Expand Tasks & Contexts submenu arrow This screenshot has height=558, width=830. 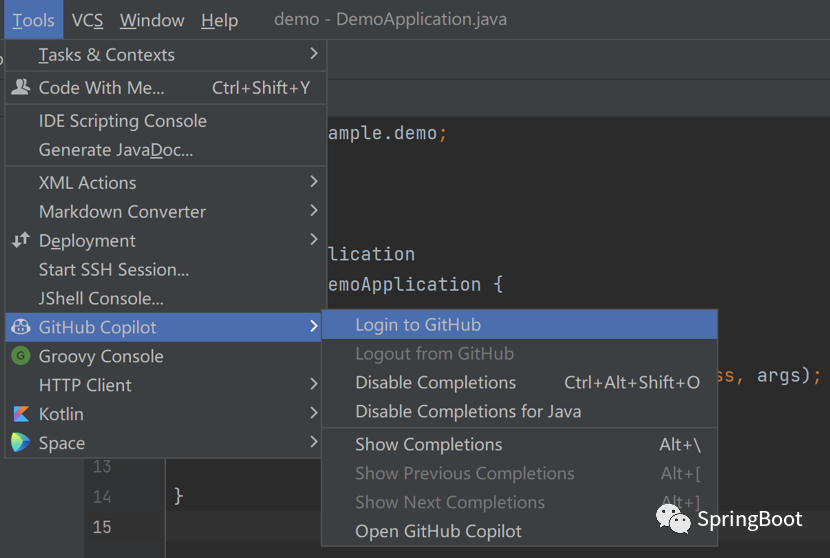[x=313, y=53]
